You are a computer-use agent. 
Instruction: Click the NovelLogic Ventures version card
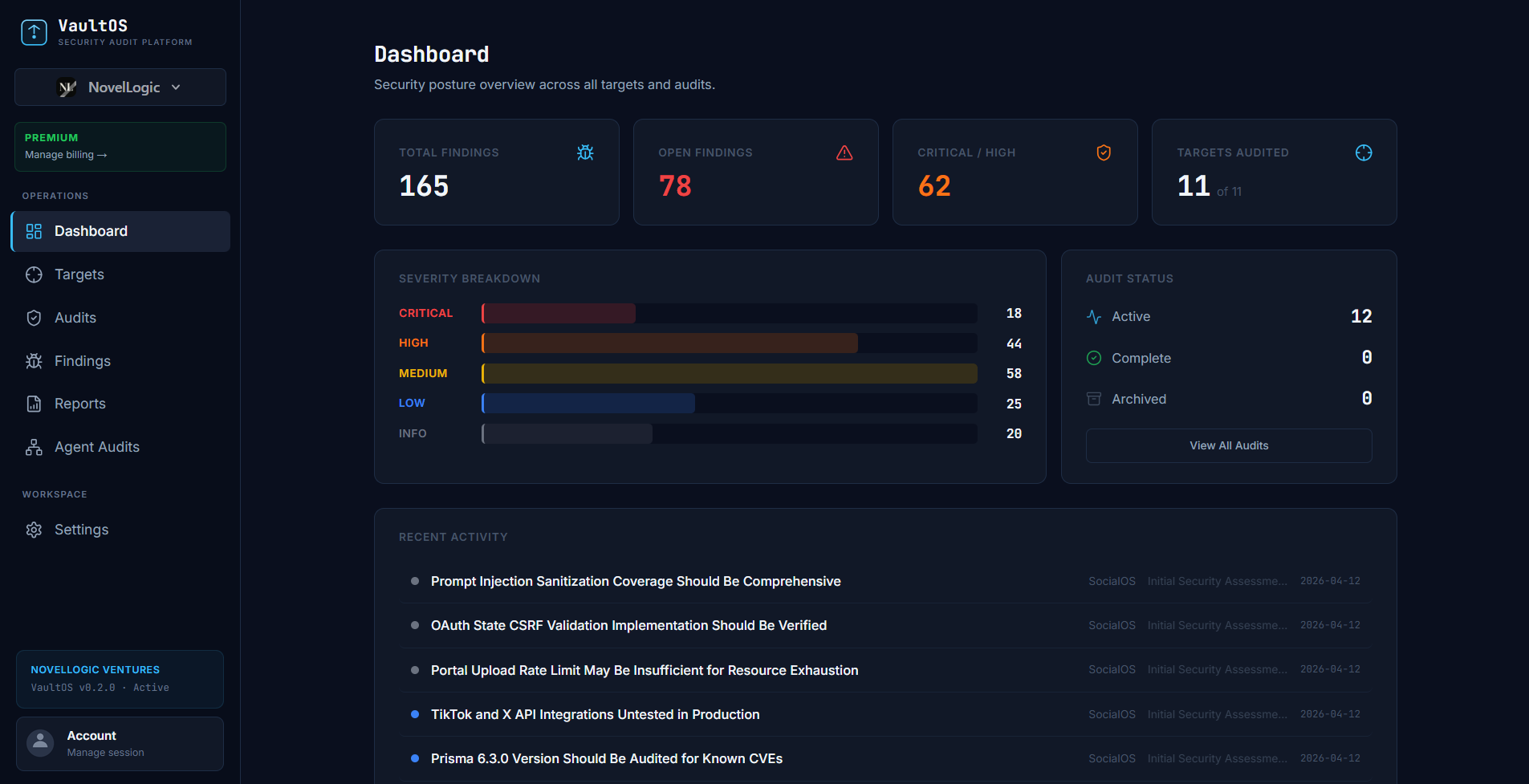coord(120,679)
